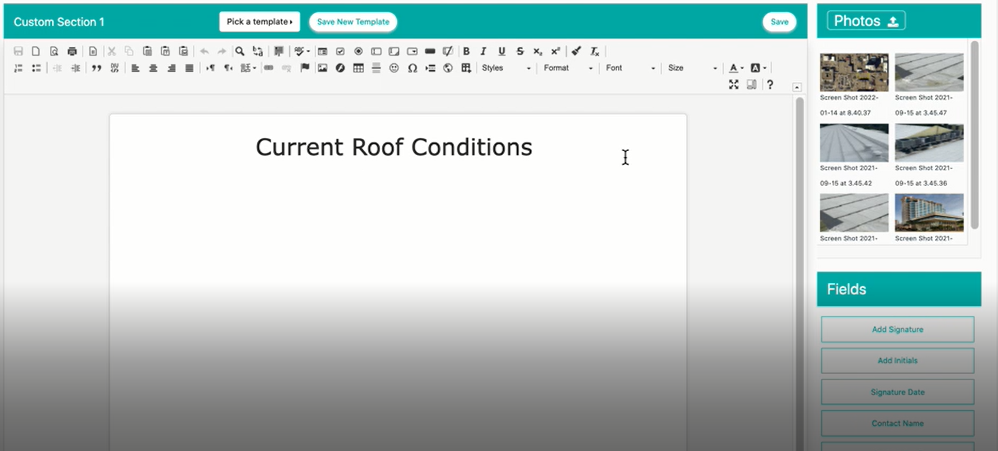Insert a horizontal line
998x451 pixels.
point(376,68)
